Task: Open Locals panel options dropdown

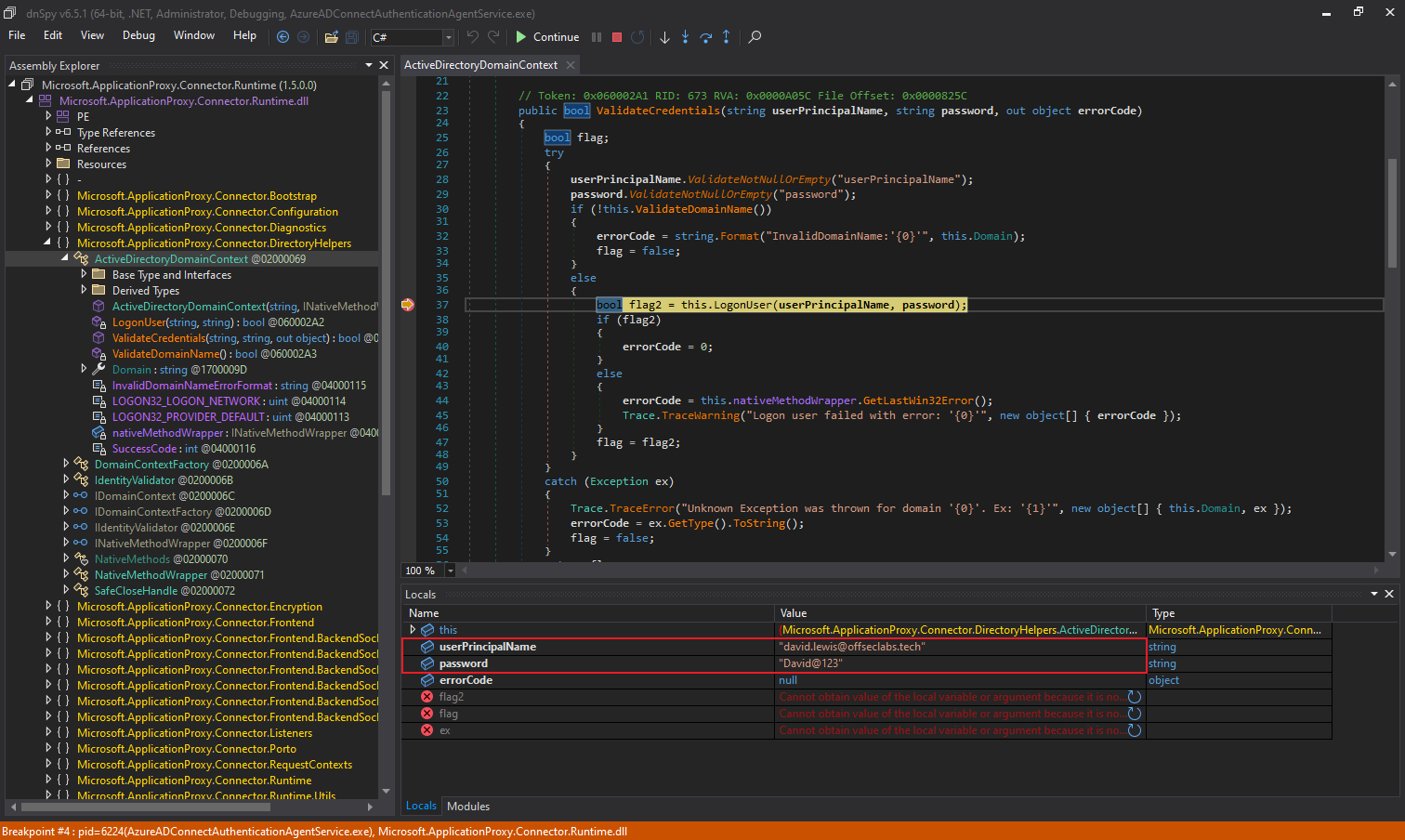Action: pyautogui.click(x=1374, y=594)
